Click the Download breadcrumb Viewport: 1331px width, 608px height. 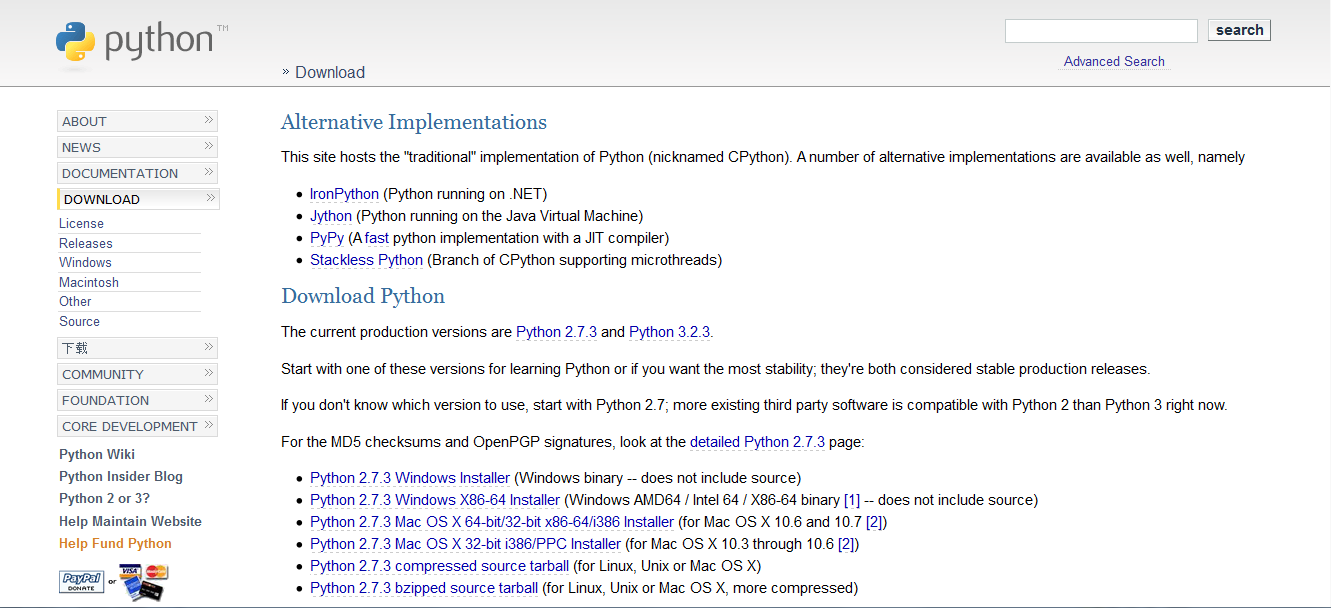[330, 72]
